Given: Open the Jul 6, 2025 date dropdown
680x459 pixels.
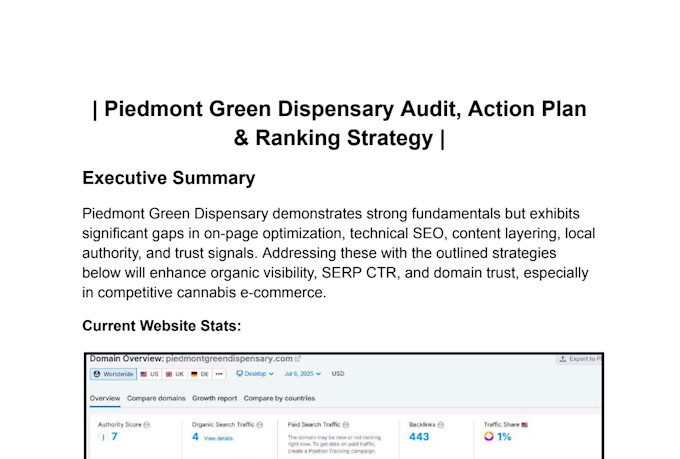Looking at the screenshot, I should point(303,374).
